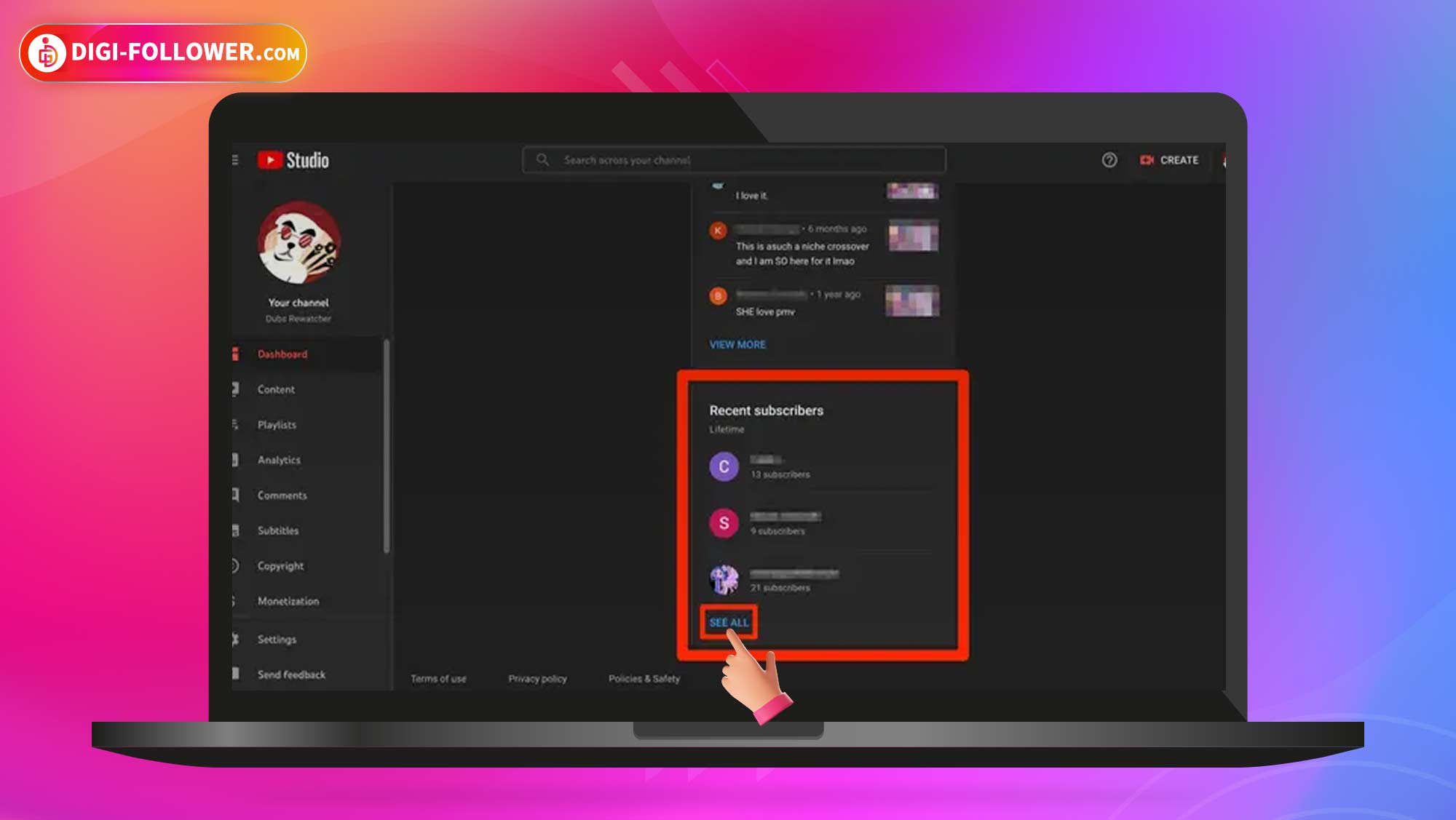Image resolution: width=1456 pixels, height=820 pixels.
Task: Open the Comments section
Action: [x=282, y=495]
